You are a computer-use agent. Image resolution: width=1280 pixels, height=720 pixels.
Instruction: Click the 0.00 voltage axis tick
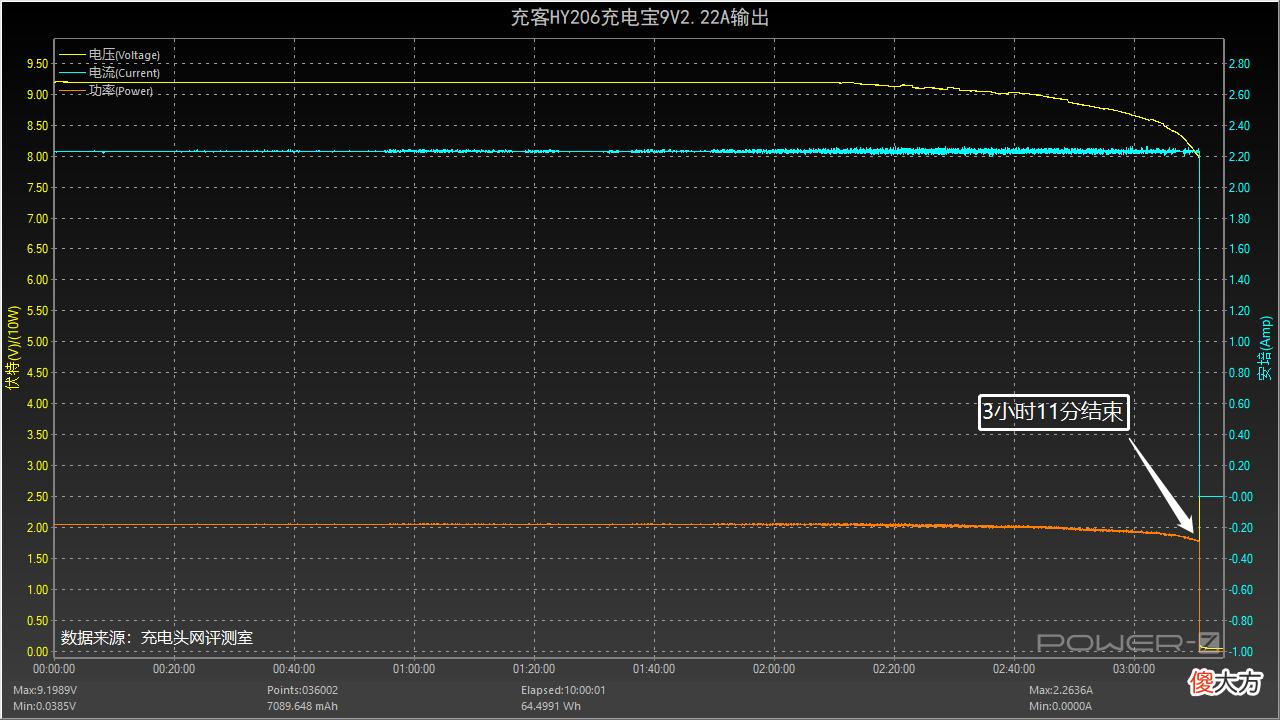coord(37,652)
